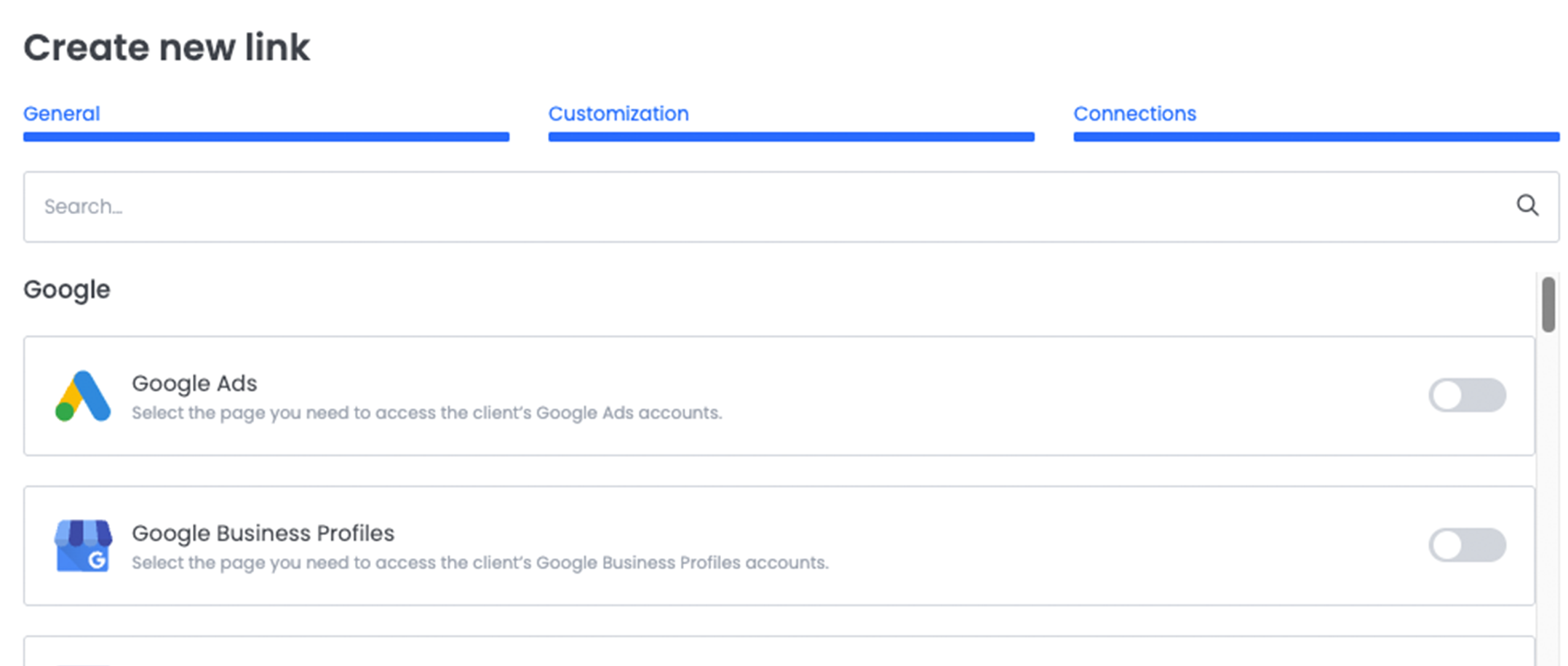Enable the Google Ads toggle

click(1467, 395)
